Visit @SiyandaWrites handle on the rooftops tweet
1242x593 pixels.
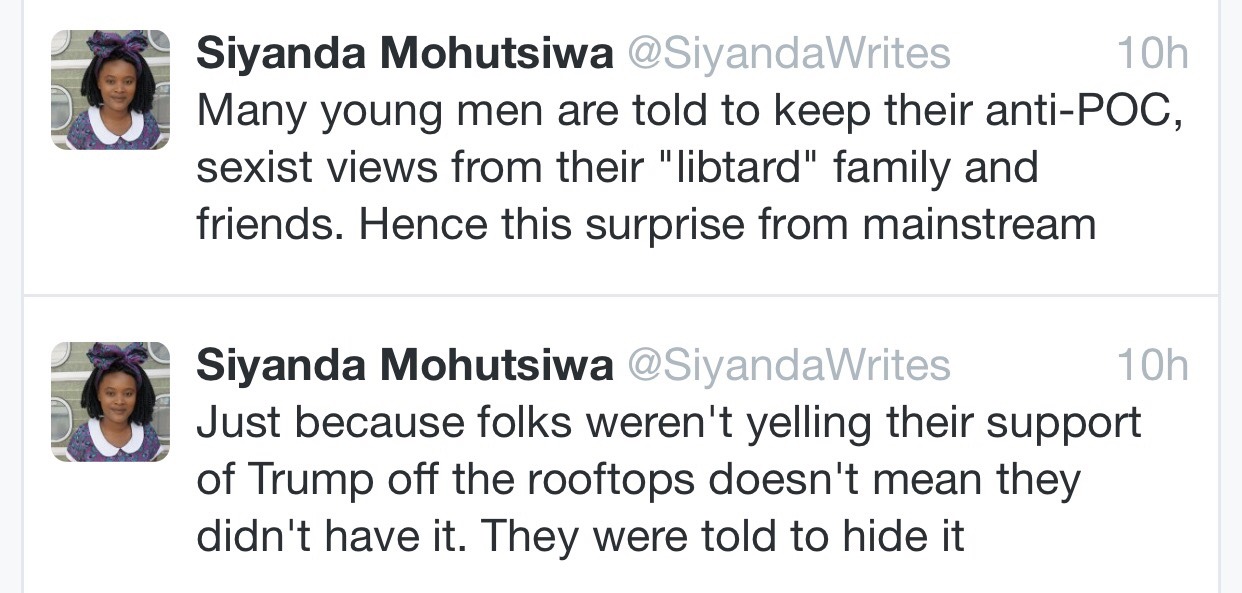coord(788,366)
